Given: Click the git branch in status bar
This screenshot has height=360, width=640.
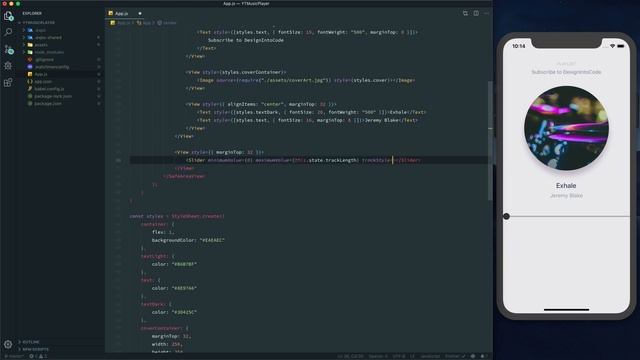Looking at the screenshot, I should (x=14, y=356).
